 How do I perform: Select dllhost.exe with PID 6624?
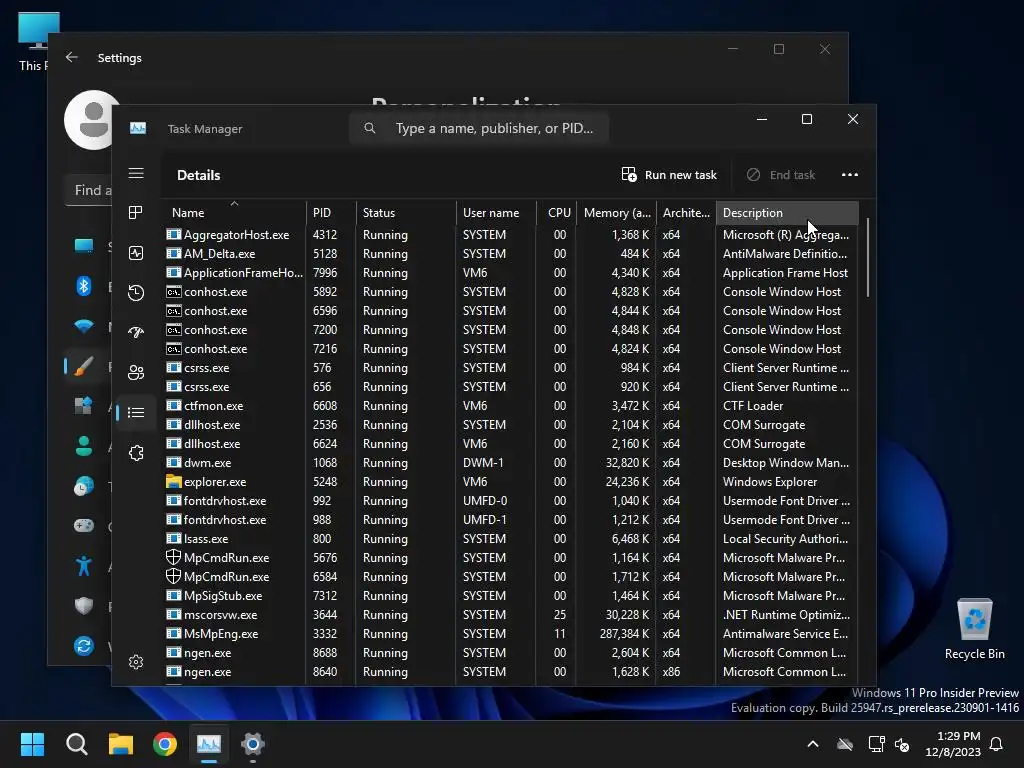tap(511, 443)
